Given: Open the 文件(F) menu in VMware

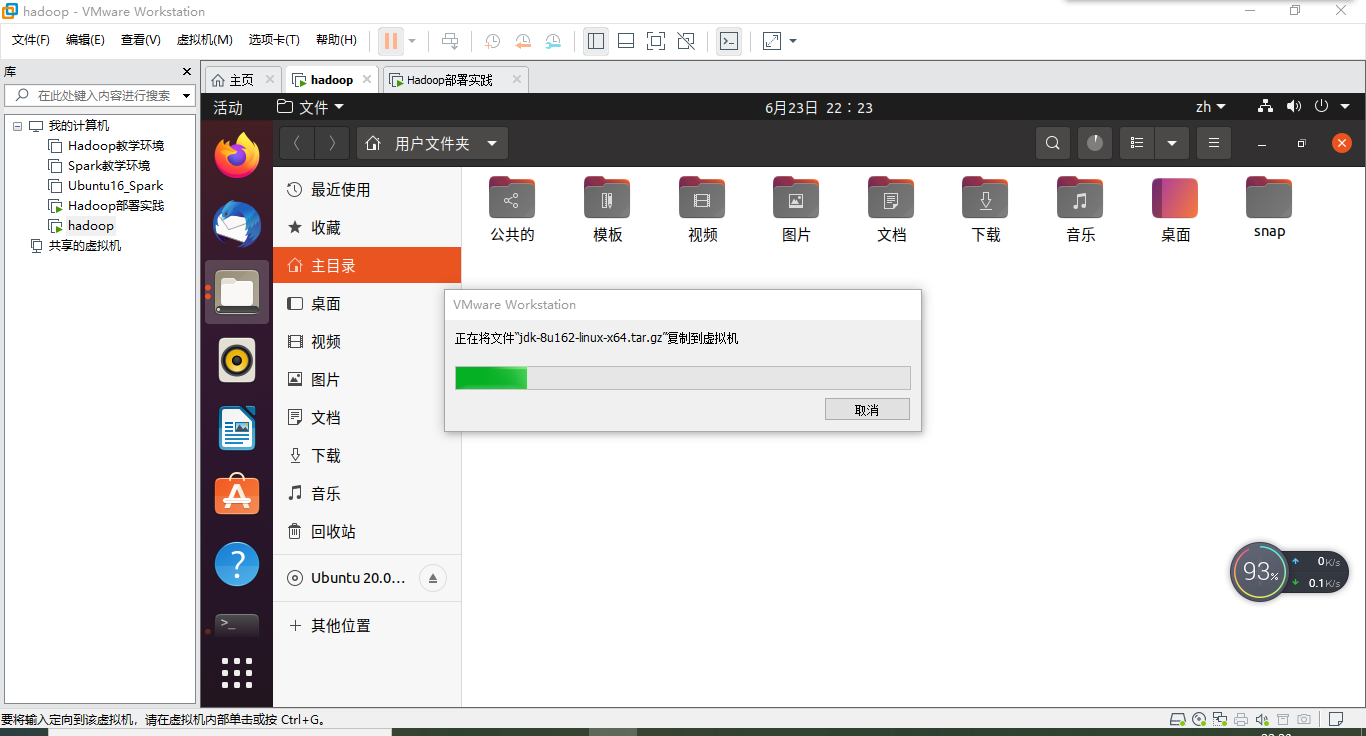Looking at the screenshot, I should click(x=31, y=40).
